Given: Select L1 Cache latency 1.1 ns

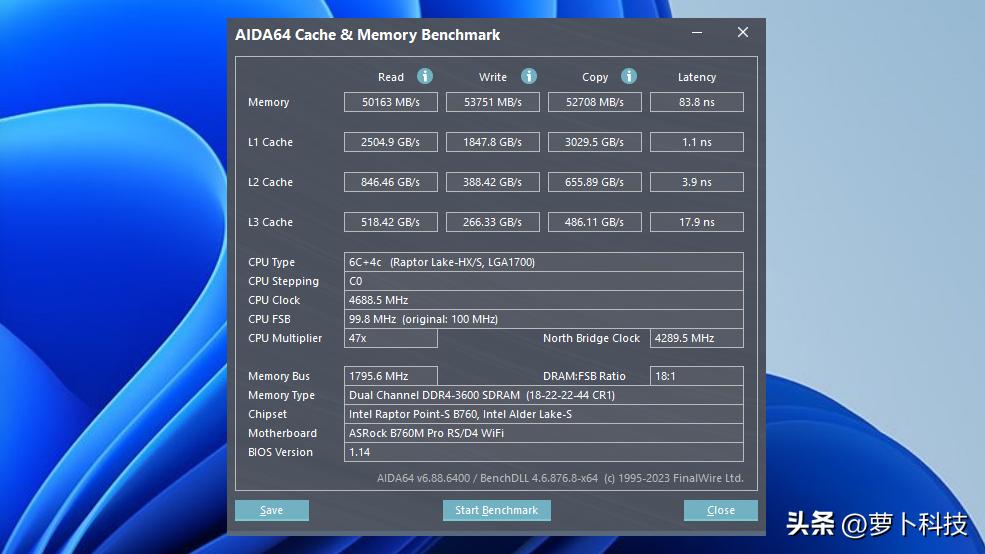Looking at the screenshot, I should pos(697,142).
